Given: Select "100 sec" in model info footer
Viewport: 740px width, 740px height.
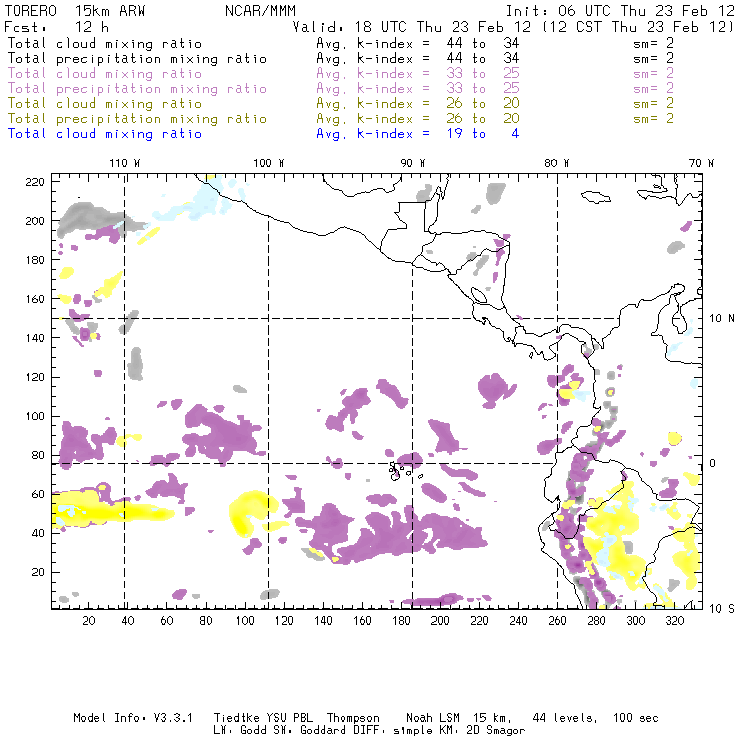Looking at the screenshot, I should tap(636, 718).
